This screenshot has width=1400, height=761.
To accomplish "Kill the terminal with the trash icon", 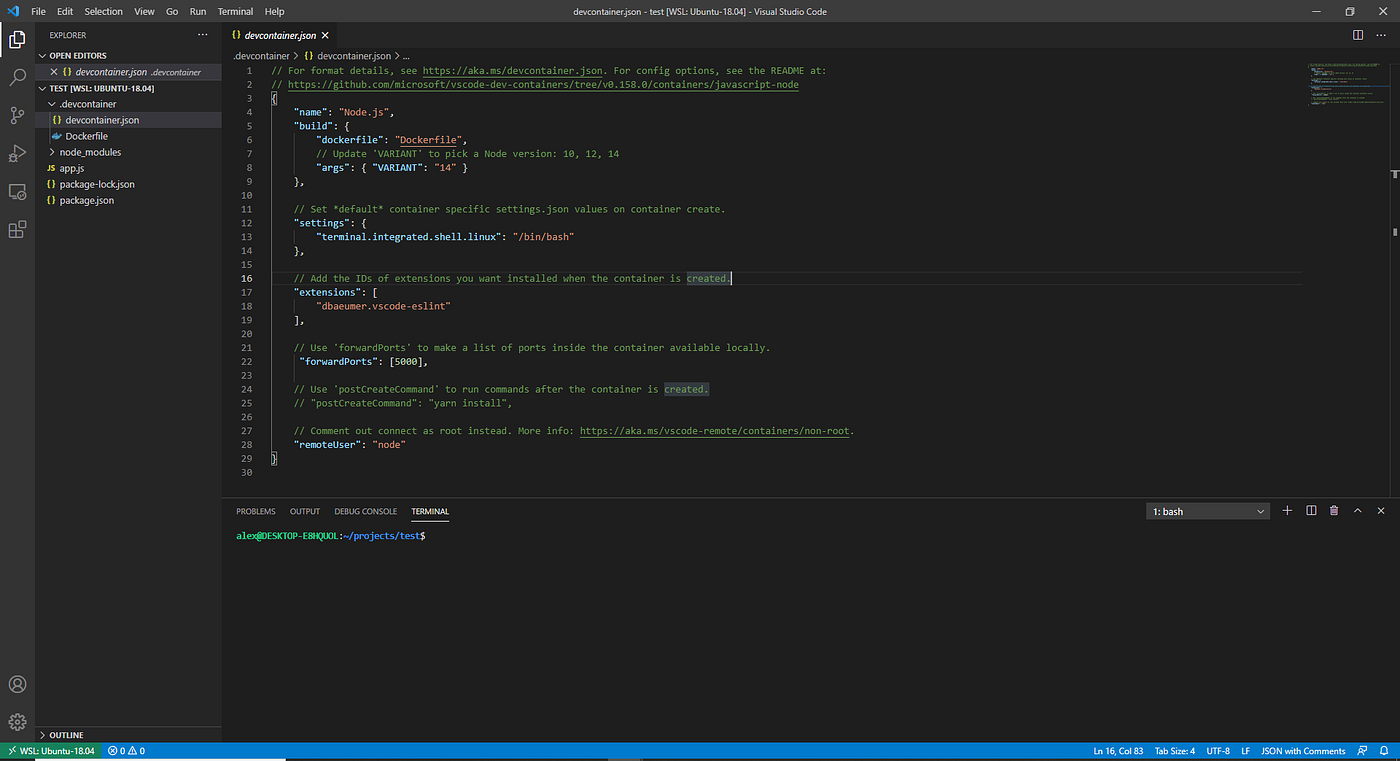I will point(1334,511).
